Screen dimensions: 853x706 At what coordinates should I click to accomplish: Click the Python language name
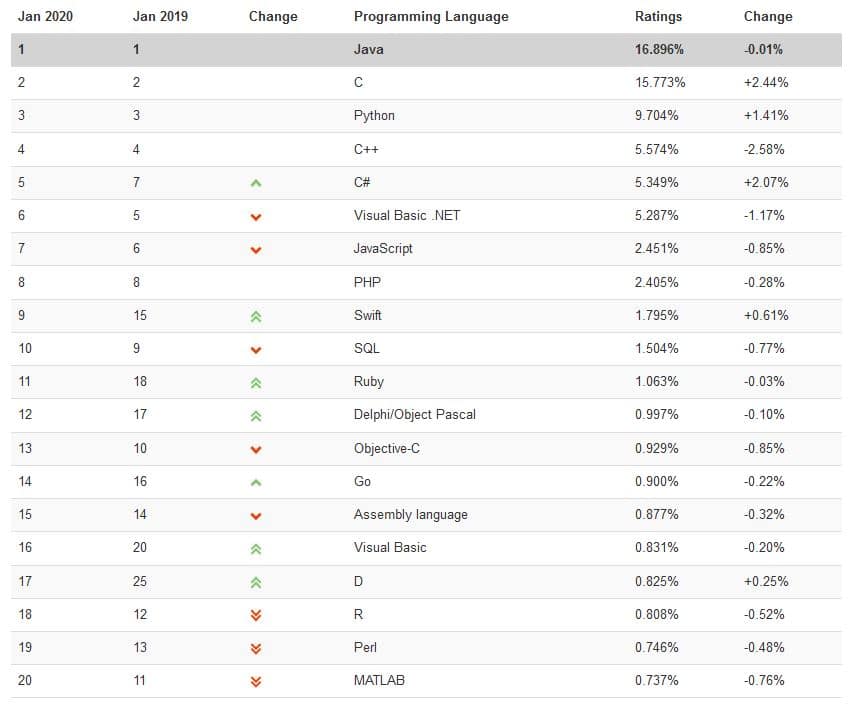[374, 115]
